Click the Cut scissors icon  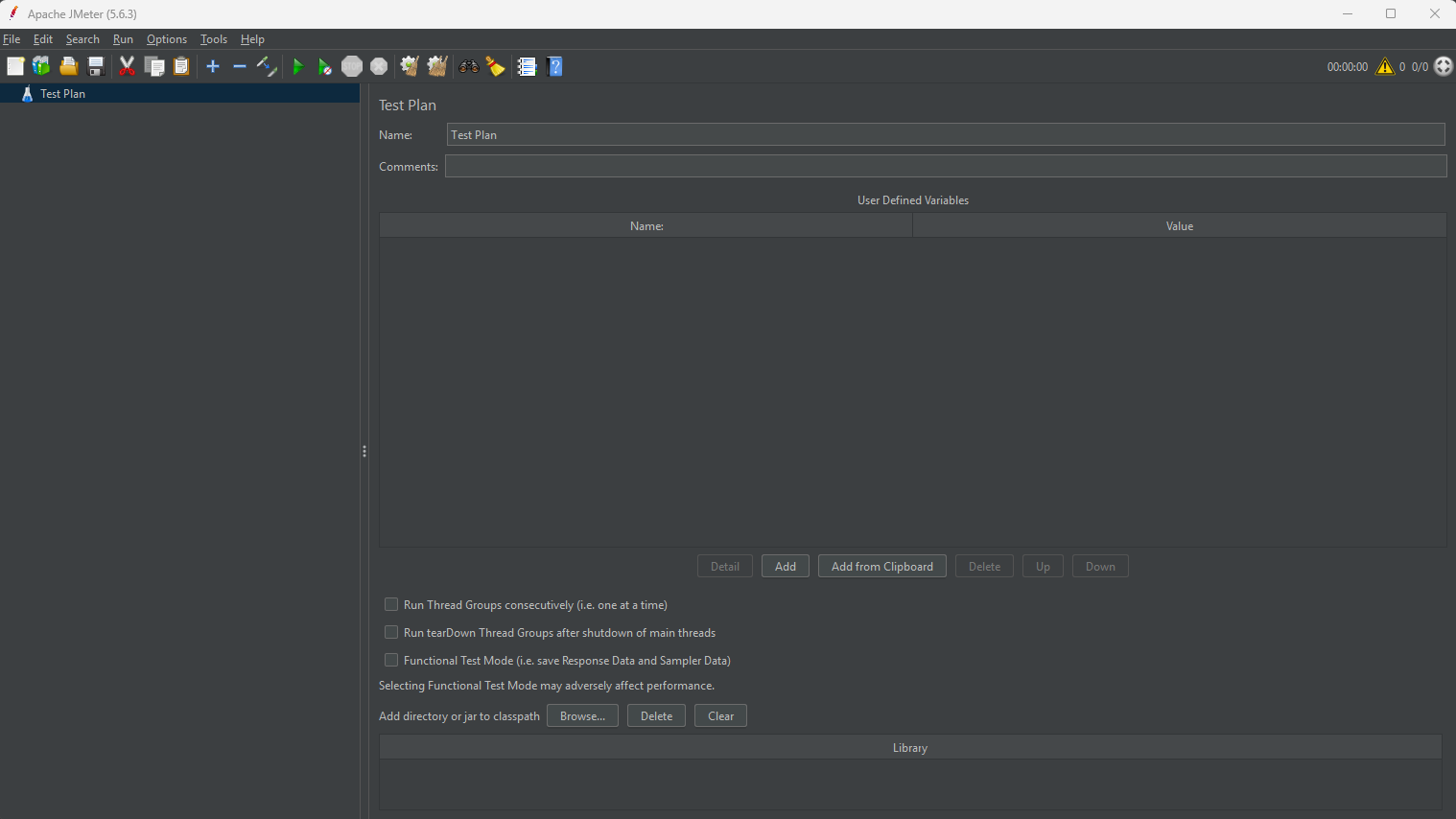127,66
